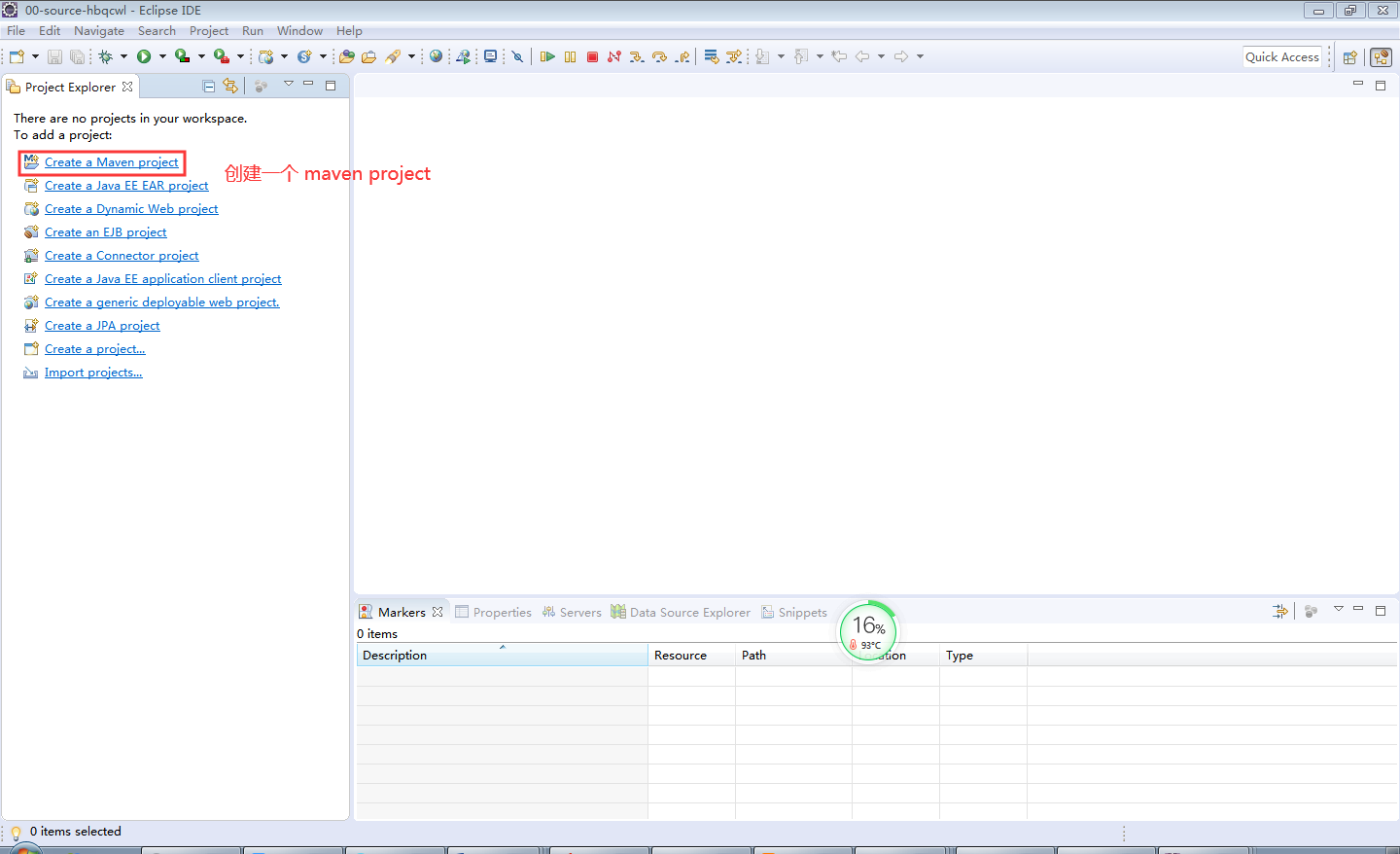The height and width of the screenshot is (854, 1400).
Task: Open dropdown beside Back navigation arrow
Action: click(881, 56)
